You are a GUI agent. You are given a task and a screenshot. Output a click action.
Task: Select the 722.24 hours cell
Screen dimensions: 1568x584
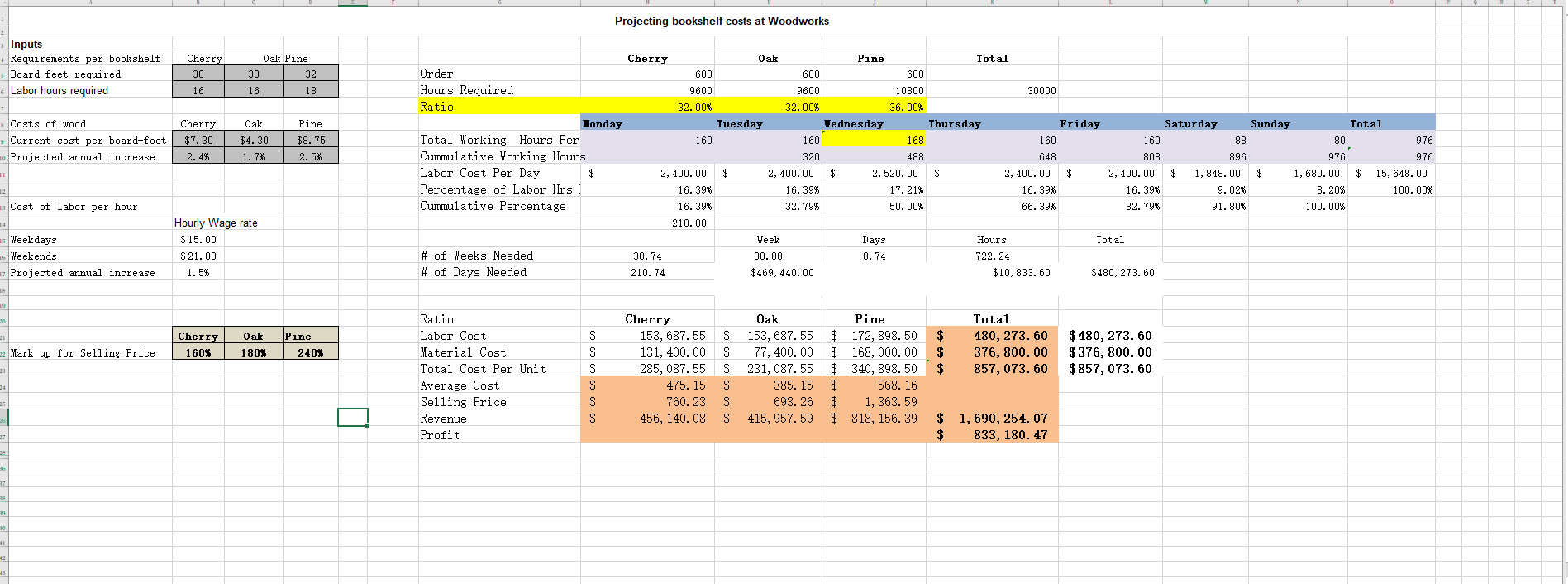pyautogui.click(x=992, y=256)
